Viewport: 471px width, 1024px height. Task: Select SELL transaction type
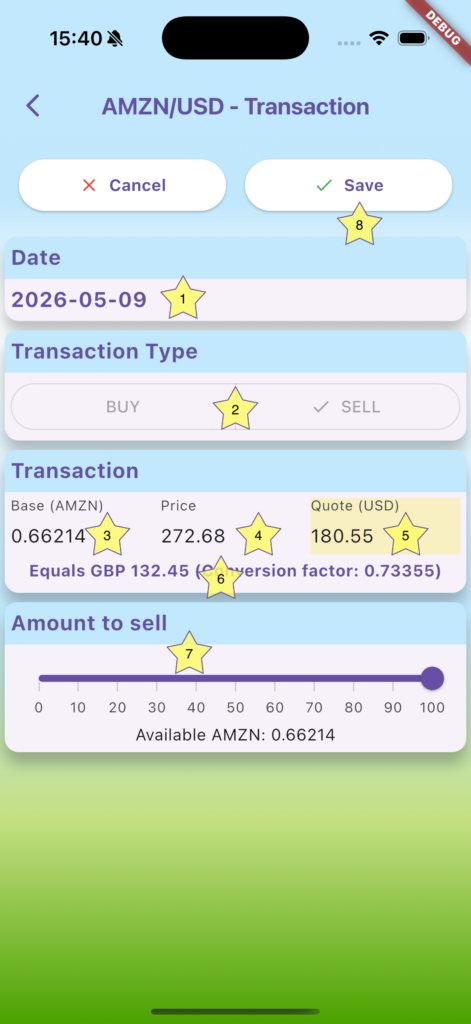[348, 407]
